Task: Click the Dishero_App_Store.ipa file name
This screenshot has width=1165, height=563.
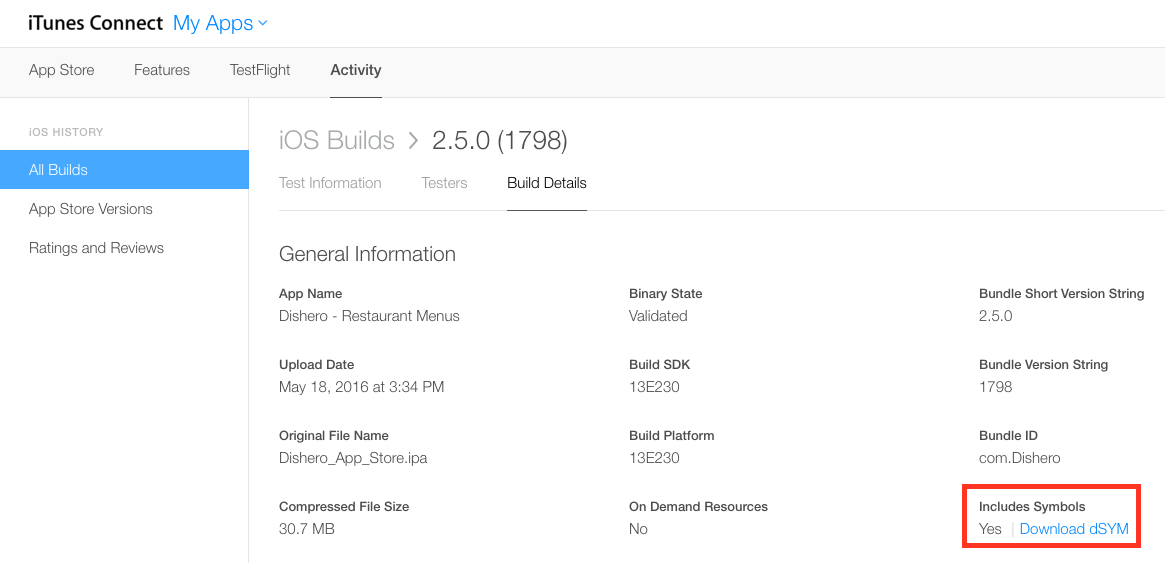Action: pyautogui.click(x=353, y=458)
